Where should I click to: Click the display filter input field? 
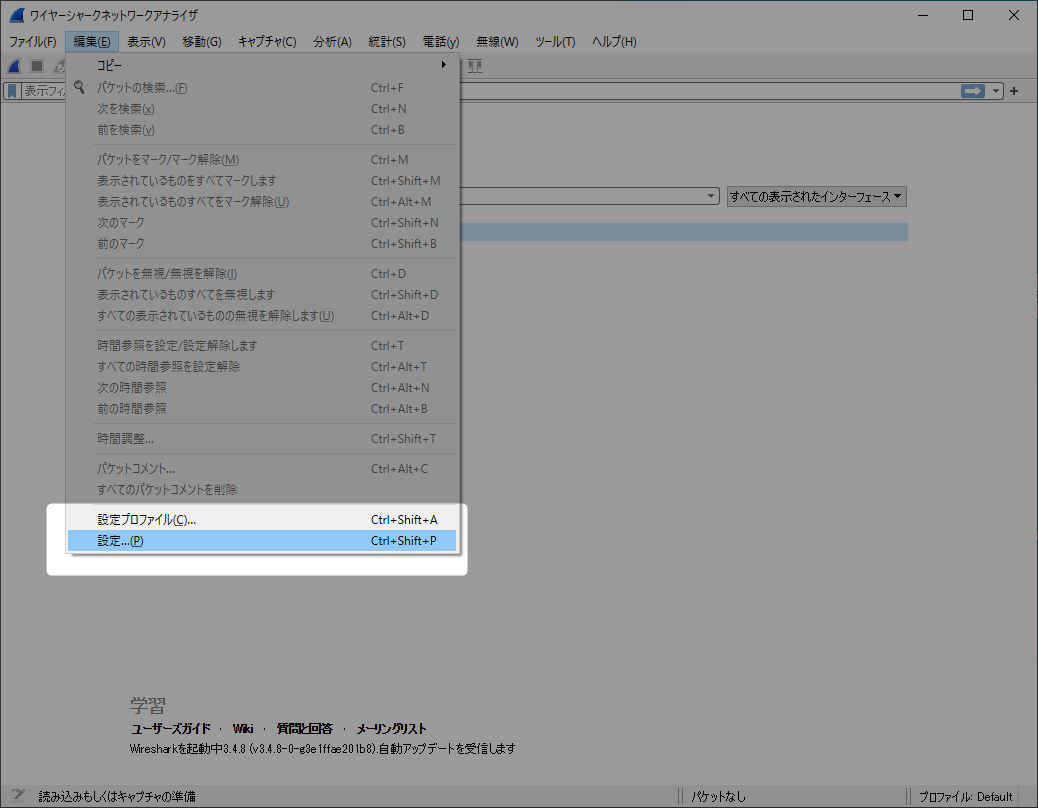click(x=708, y=91)
